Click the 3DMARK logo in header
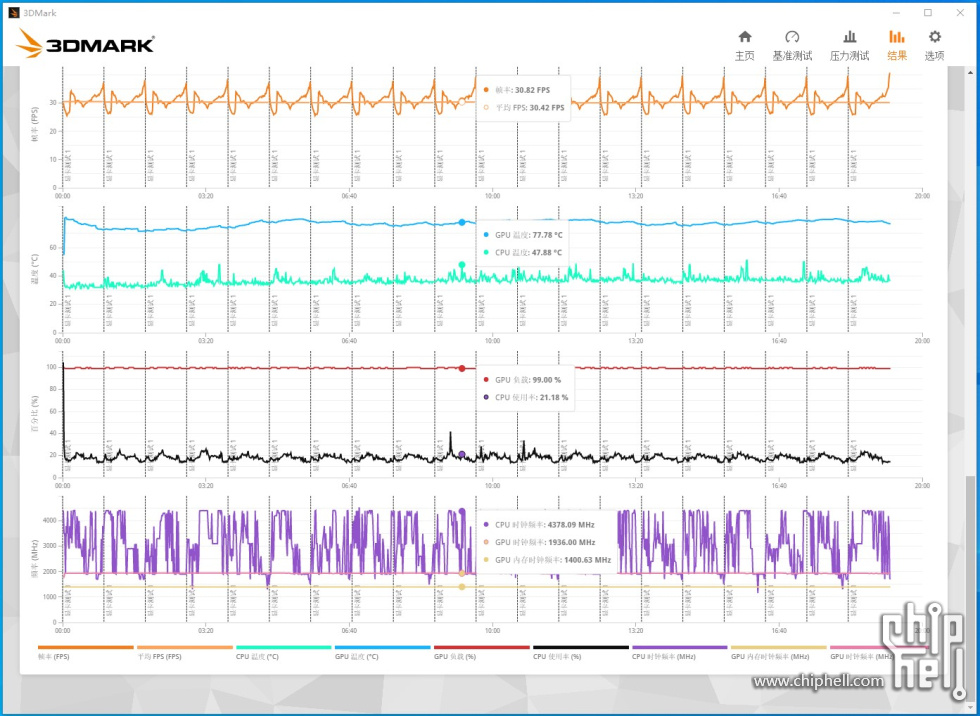This screenshot has width=980, height=716. click(86, 43)
